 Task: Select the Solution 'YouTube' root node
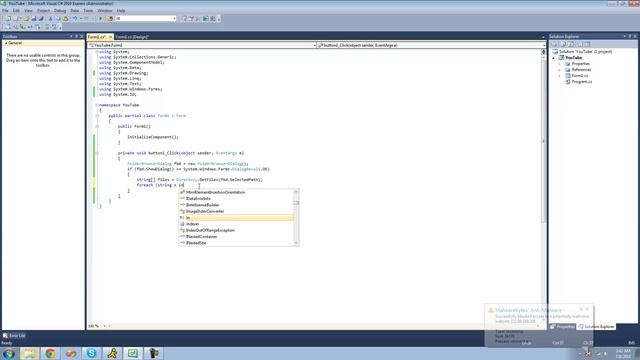pos(585,52)
